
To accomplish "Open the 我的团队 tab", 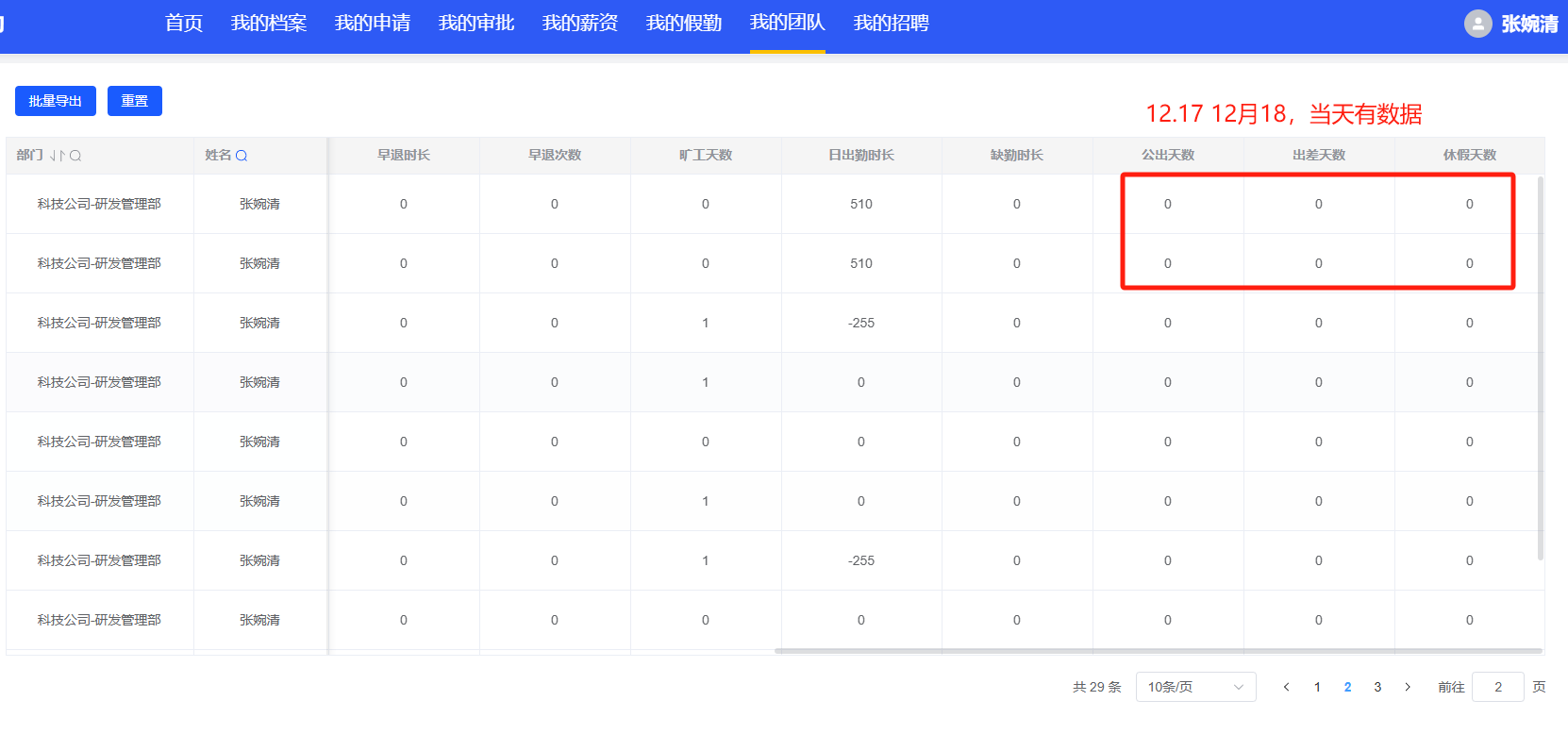I will pos(787,24).
